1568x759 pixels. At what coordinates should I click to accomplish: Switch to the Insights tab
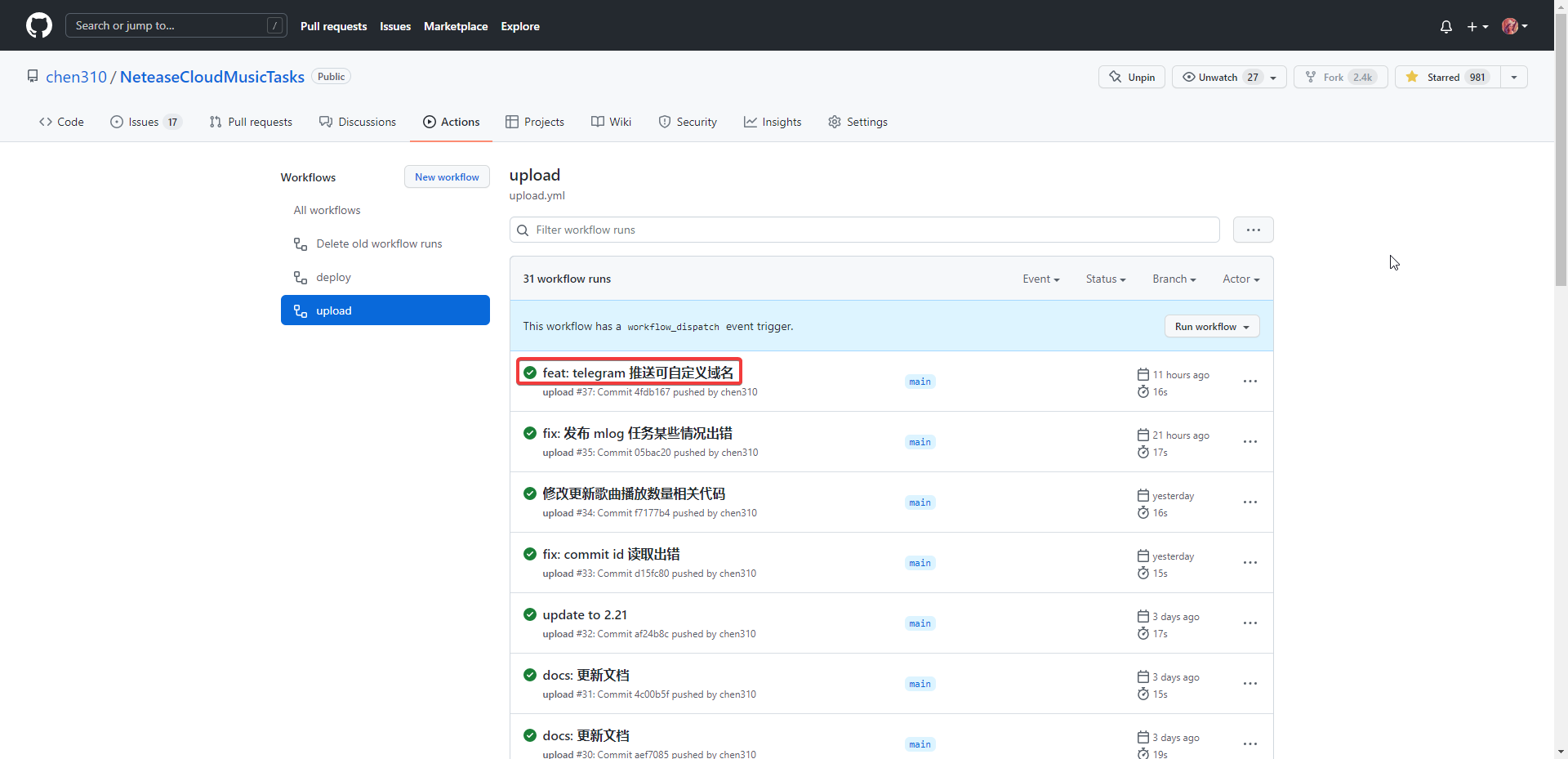pos(773,122)
